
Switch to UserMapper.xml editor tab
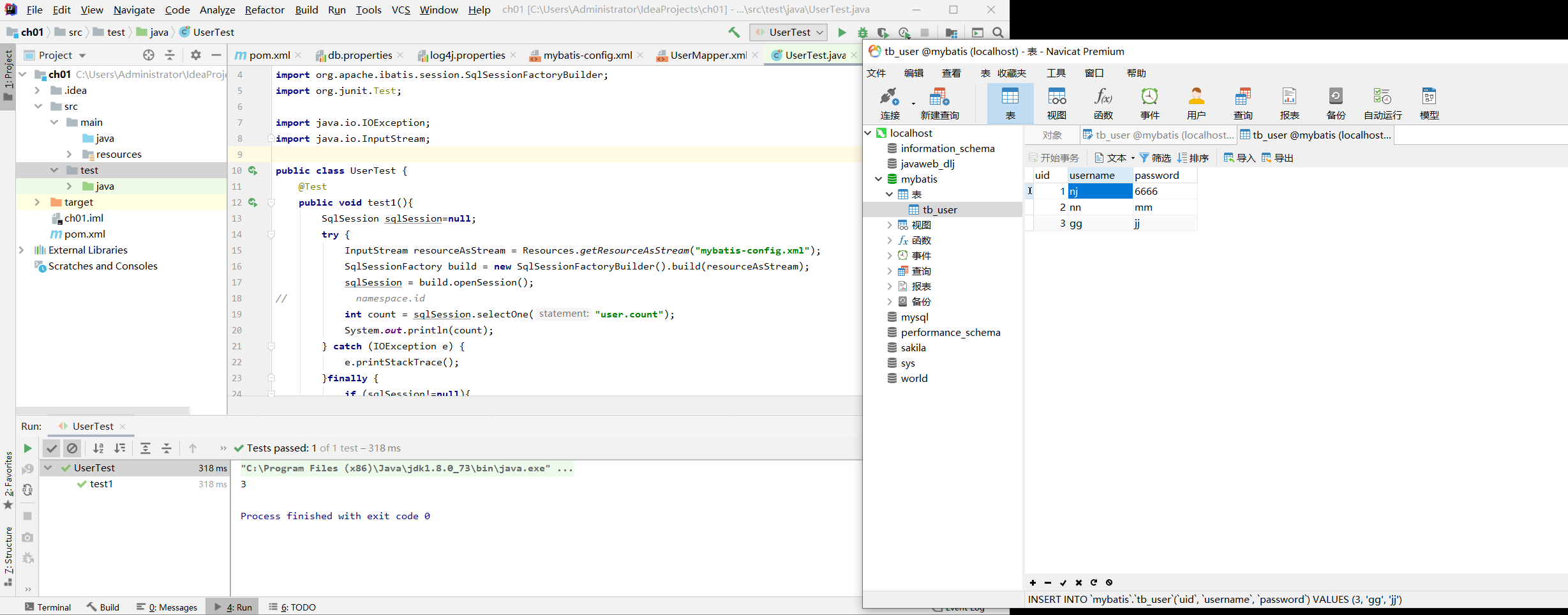click(708, 55)
